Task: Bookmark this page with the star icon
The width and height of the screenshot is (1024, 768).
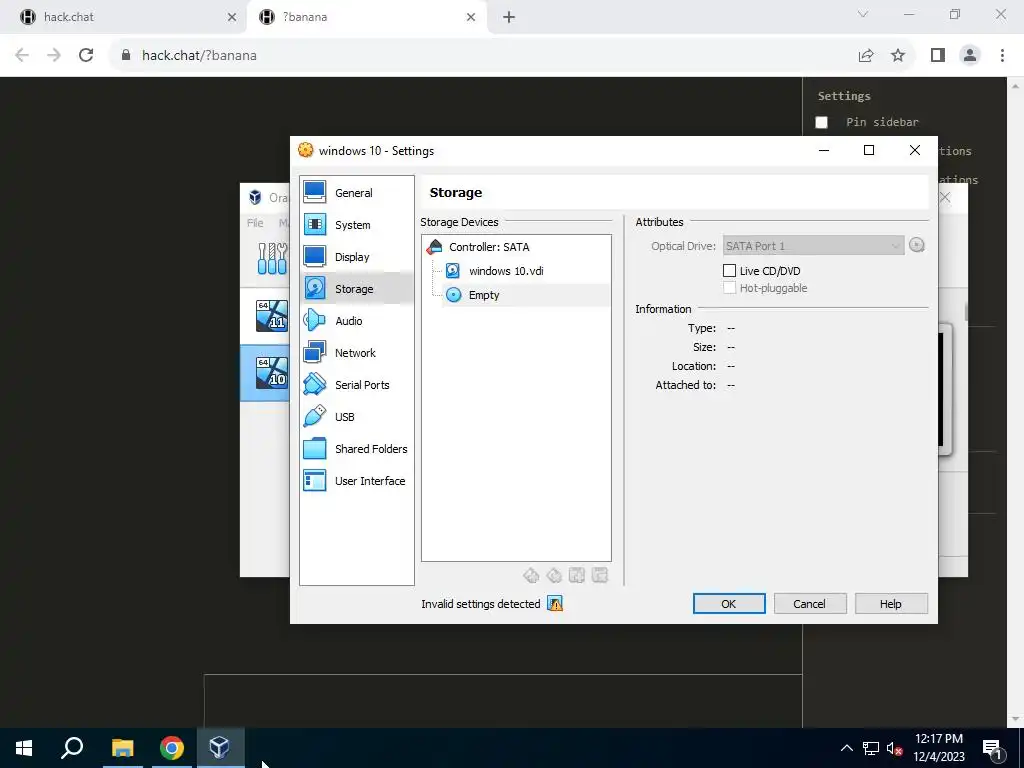Action: tap(898, 56)
